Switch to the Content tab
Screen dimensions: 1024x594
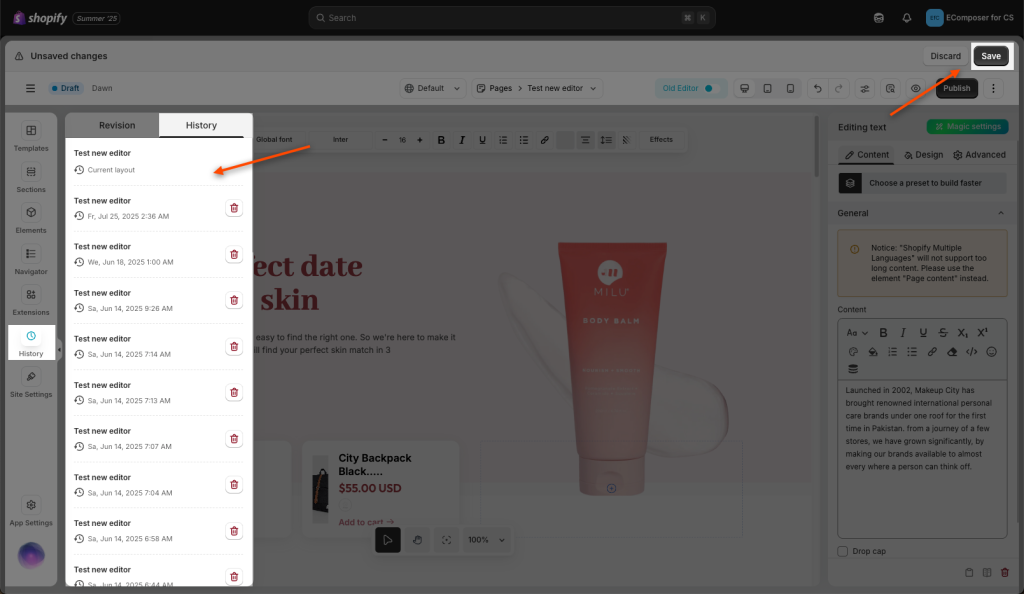tap(867, 155)
